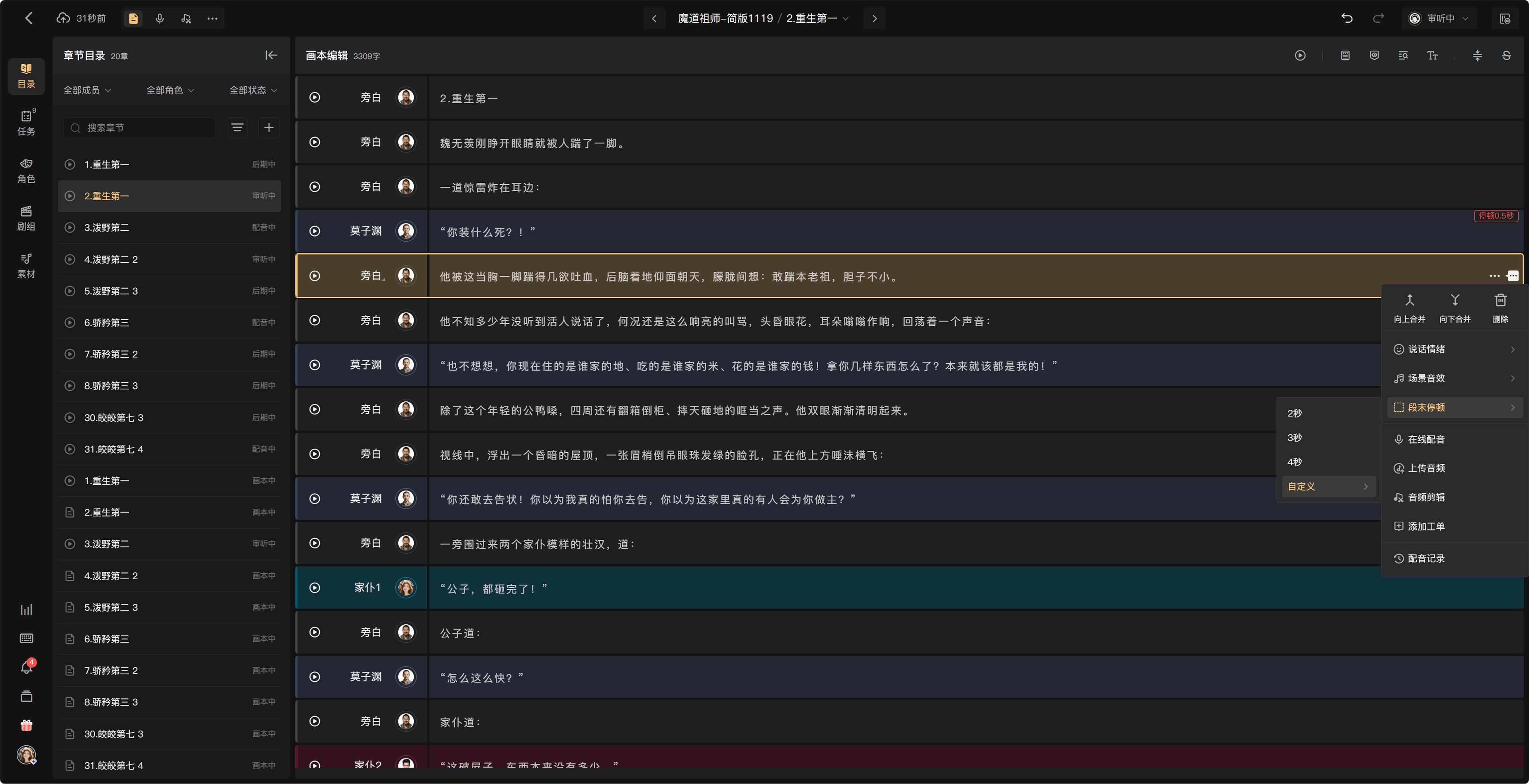Image resolution: width=1529 pixels, height=784 pixels.
Task: Add a new chapter with plus button
Action: coord(269,127)
